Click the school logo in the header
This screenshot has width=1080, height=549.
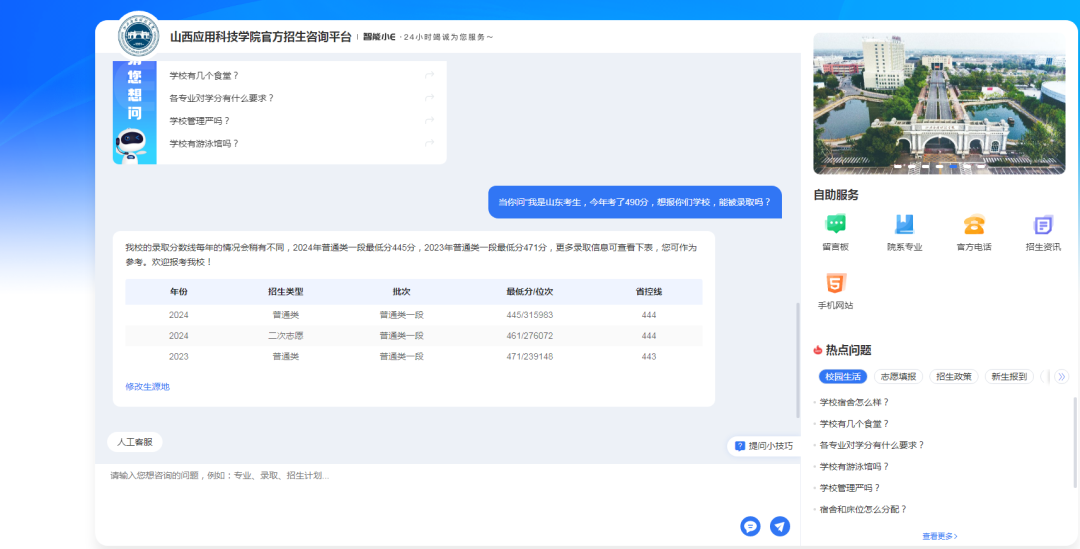[x=138, y=36]
